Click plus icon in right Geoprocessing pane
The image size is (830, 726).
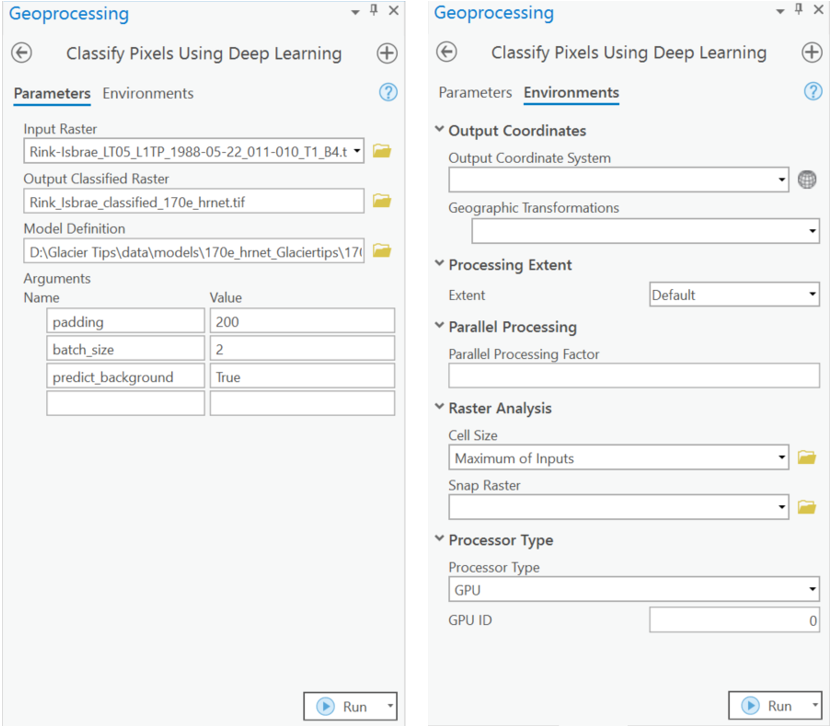tap(811, 53)
